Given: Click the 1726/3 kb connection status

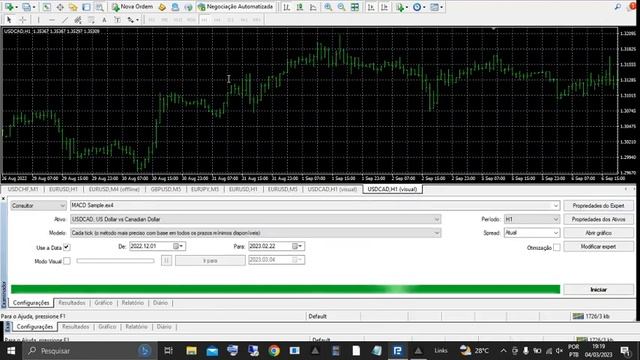Looking at the screenshot, I should 591,316.
